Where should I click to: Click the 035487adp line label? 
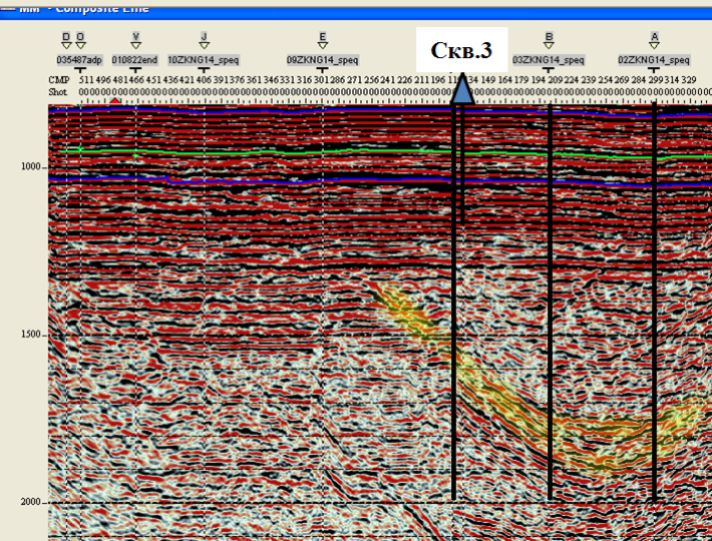point(79,60)
